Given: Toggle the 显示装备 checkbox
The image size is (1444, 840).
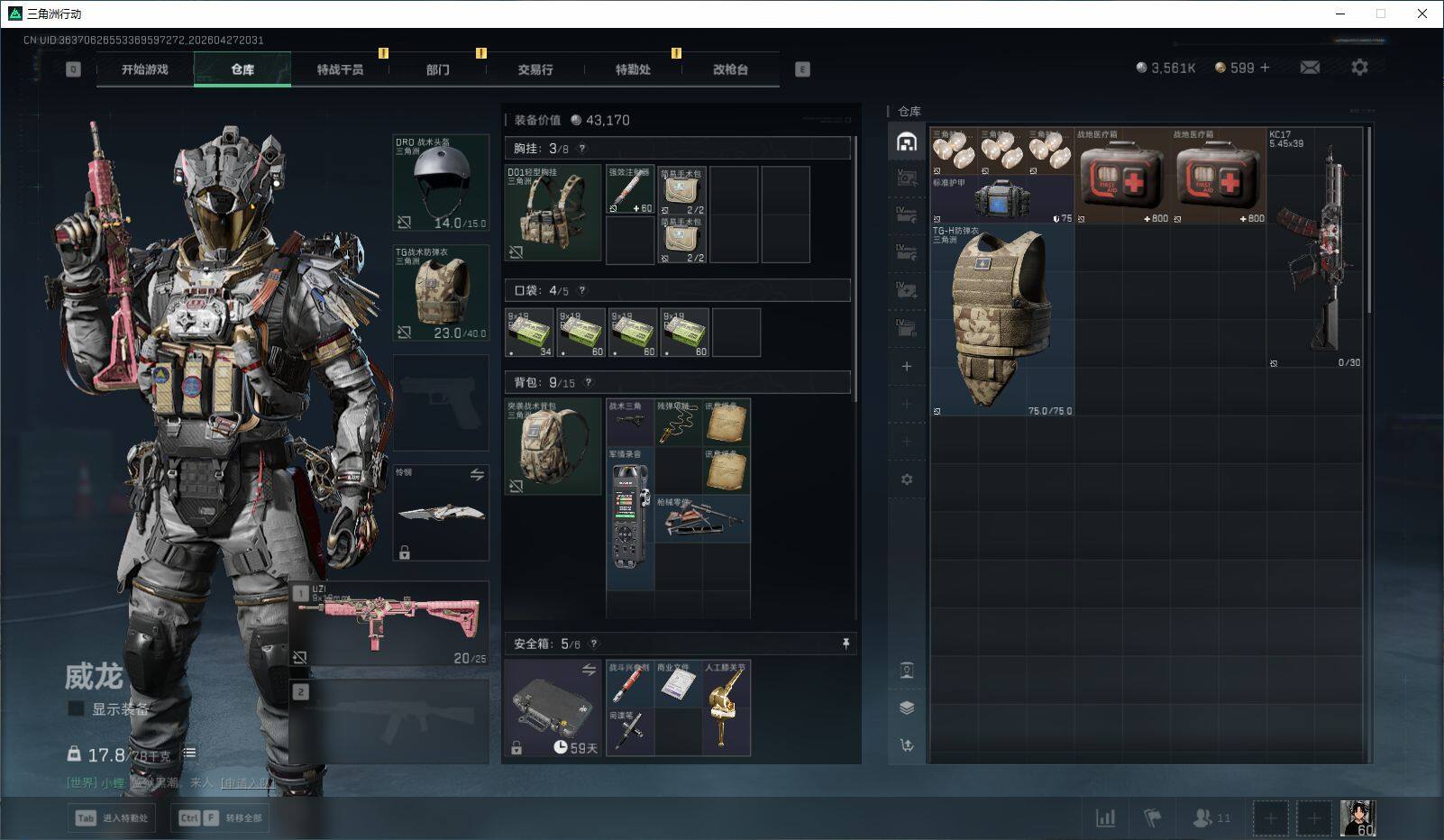Looking at the screenshot, I should pyautogui.click(x=77, y=708).
